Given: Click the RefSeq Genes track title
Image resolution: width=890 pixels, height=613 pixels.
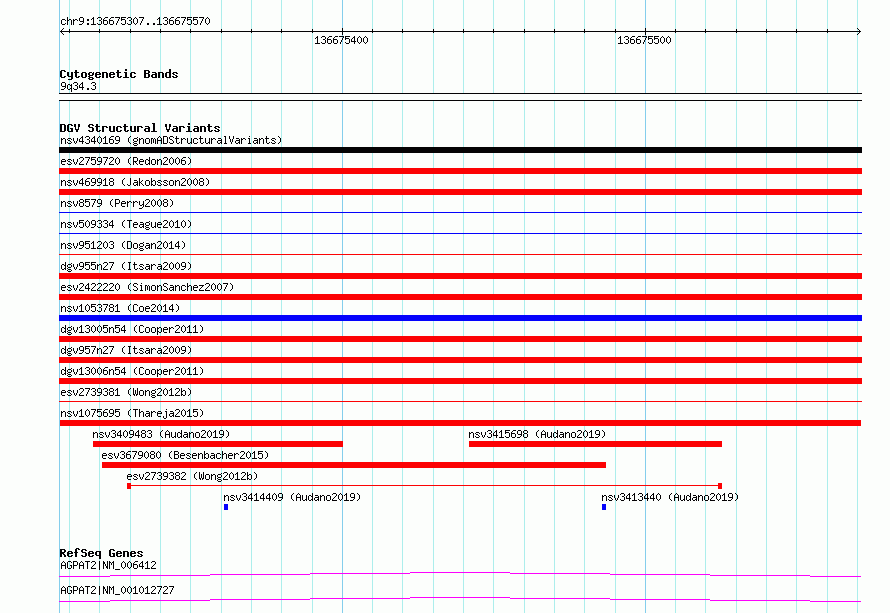Looking at the screenshot, I should (x=101, y=553).
